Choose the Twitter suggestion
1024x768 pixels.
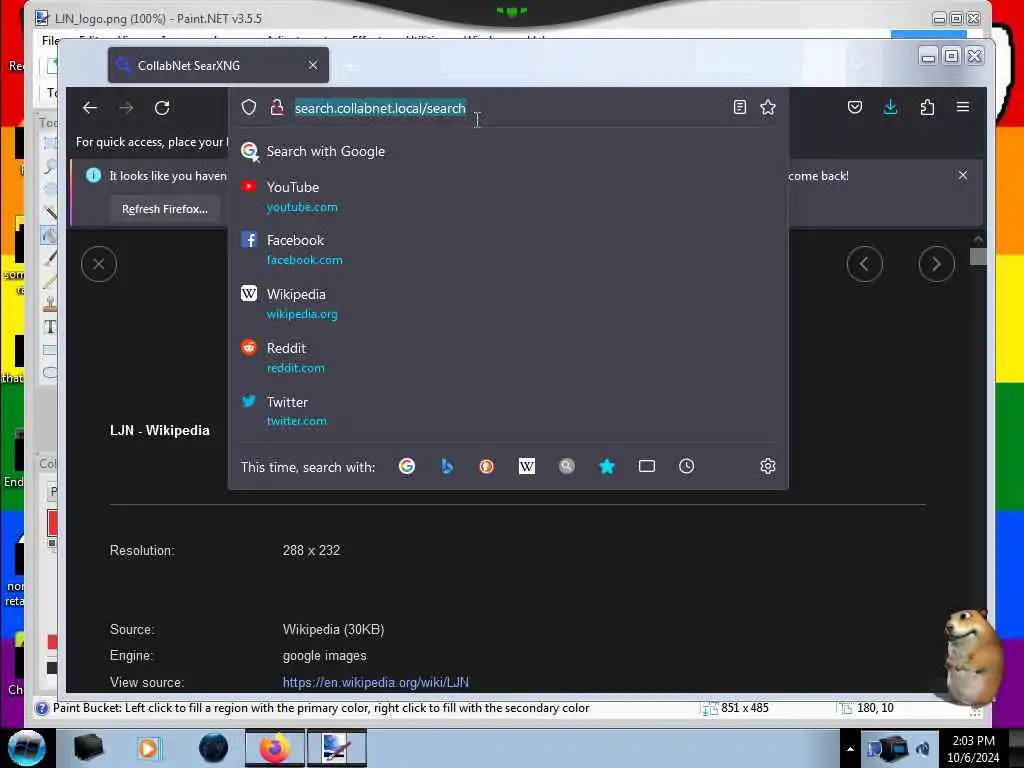[508, 411]
